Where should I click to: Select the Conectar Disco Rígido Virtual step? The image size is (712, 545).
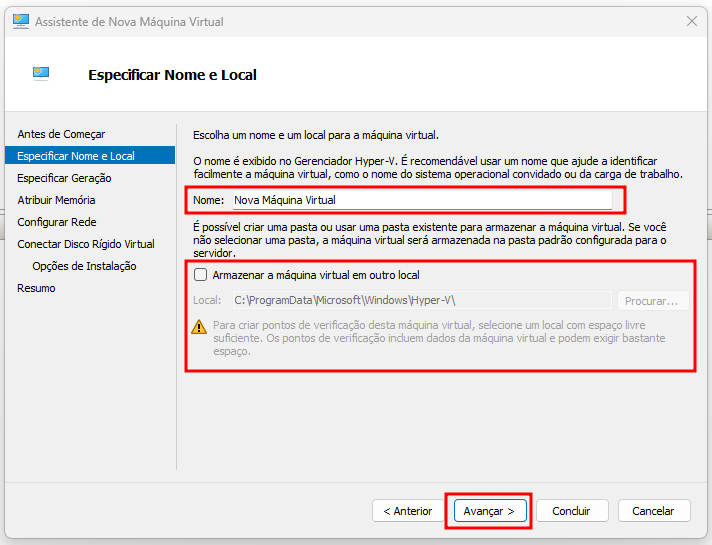pyautogui.click(x=86, y=244)
